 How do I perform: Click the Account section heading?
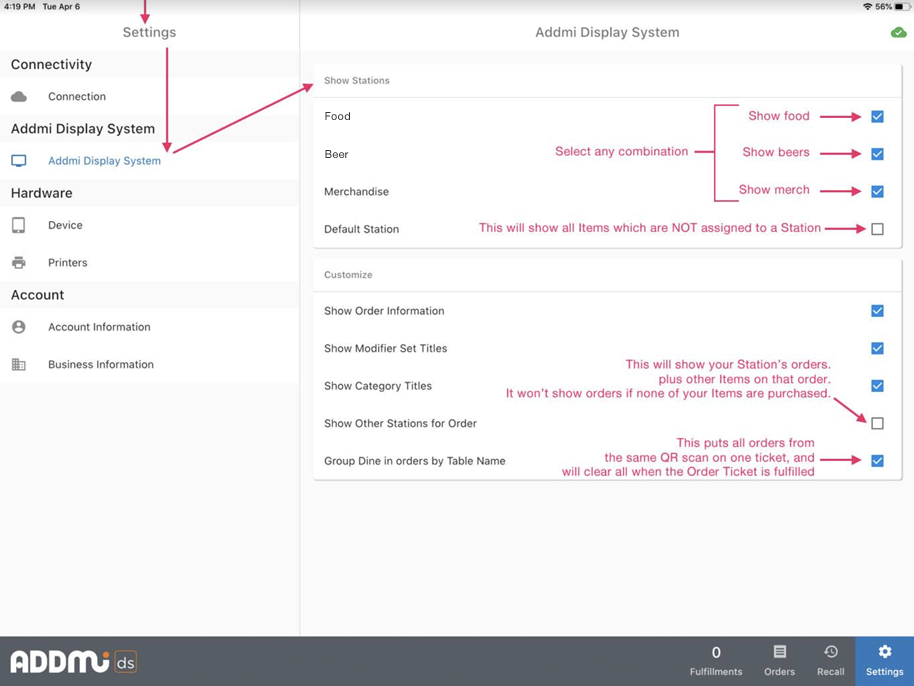point(37,295)
